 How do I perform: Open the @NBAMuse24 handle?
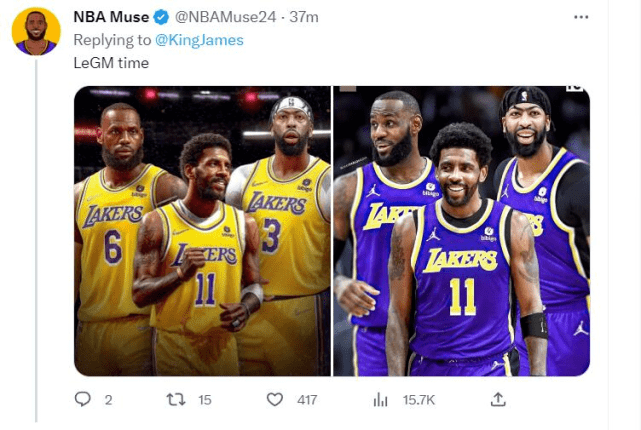point(226,17)
